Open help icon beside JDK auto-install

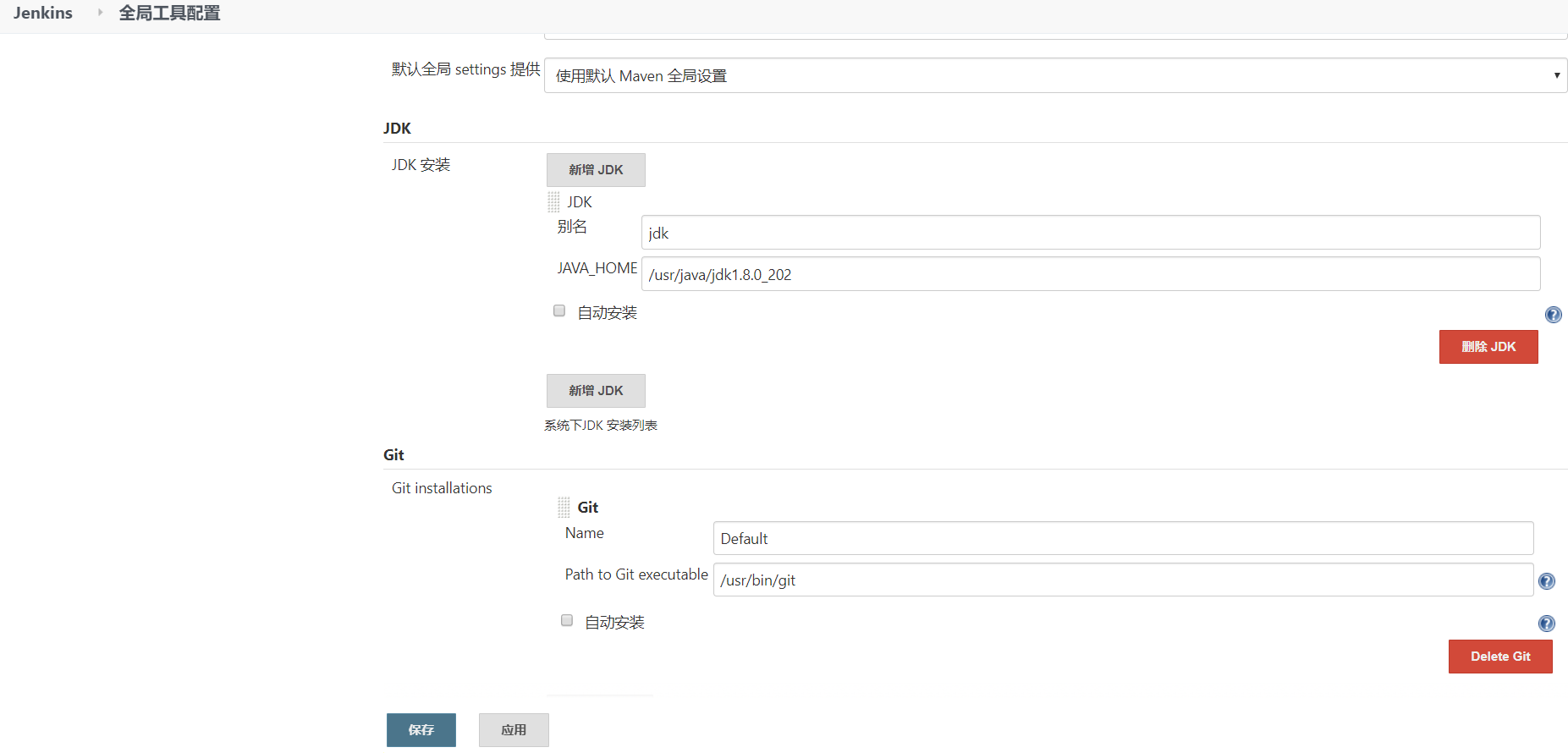pos(1553,315)
